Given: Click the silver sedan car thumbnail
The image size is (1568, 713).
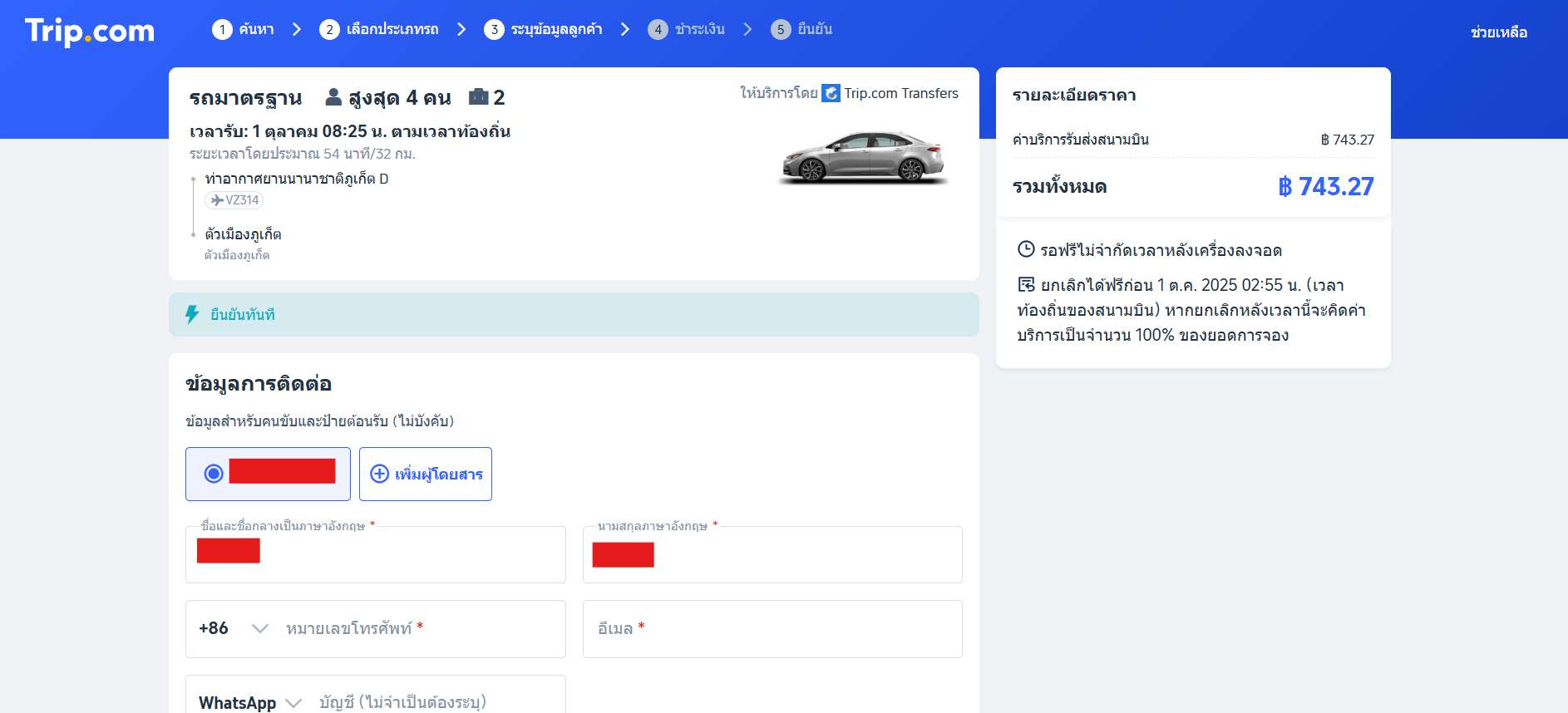Looking at the screenshot, I should click(863, 156).
